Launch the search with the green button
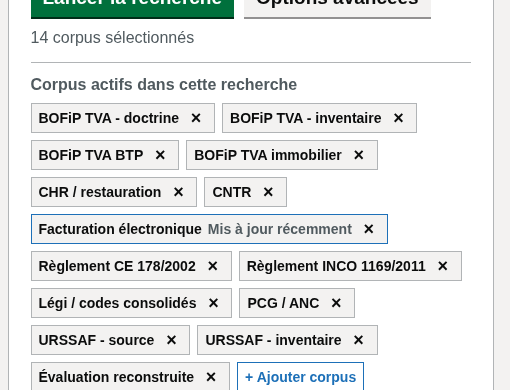The image size is (510, 390). [132, 8]
